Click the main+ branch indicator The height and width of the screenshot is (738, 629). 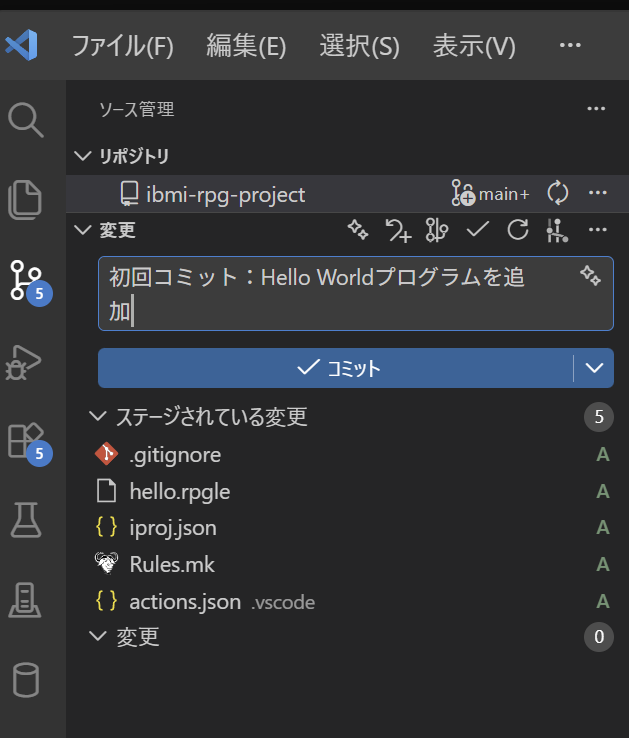(x=491, y=193)
